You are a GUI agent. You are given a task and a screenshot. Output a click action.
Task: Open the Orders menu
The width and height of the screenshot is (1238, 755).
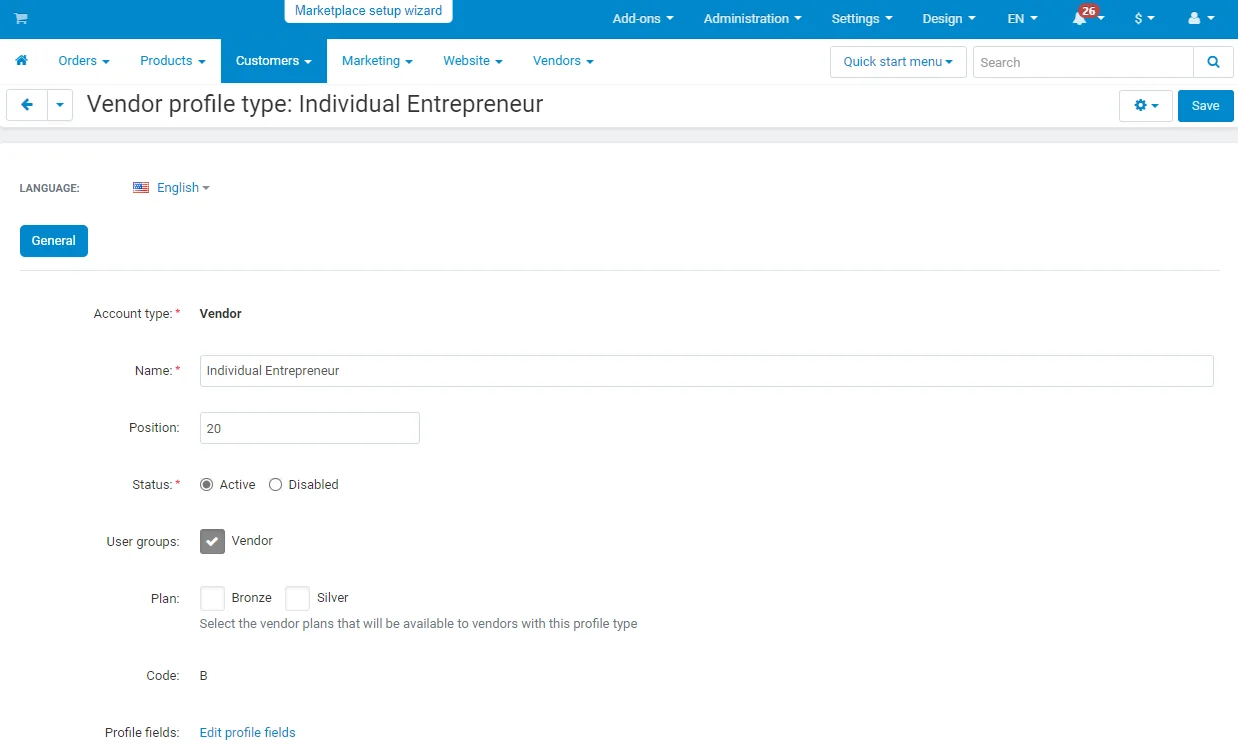[x=84, y=61]
